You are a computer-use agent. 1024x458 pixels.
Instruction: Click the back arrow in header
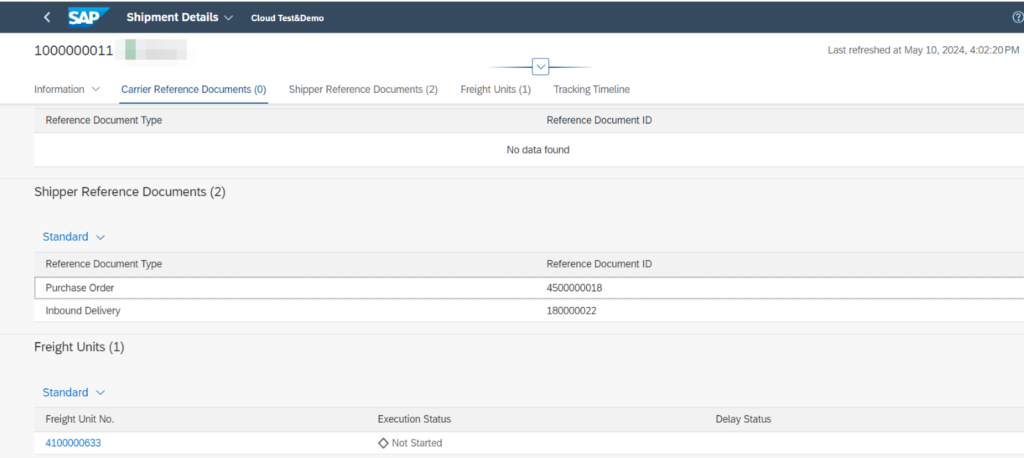click(x=47, y=17)
